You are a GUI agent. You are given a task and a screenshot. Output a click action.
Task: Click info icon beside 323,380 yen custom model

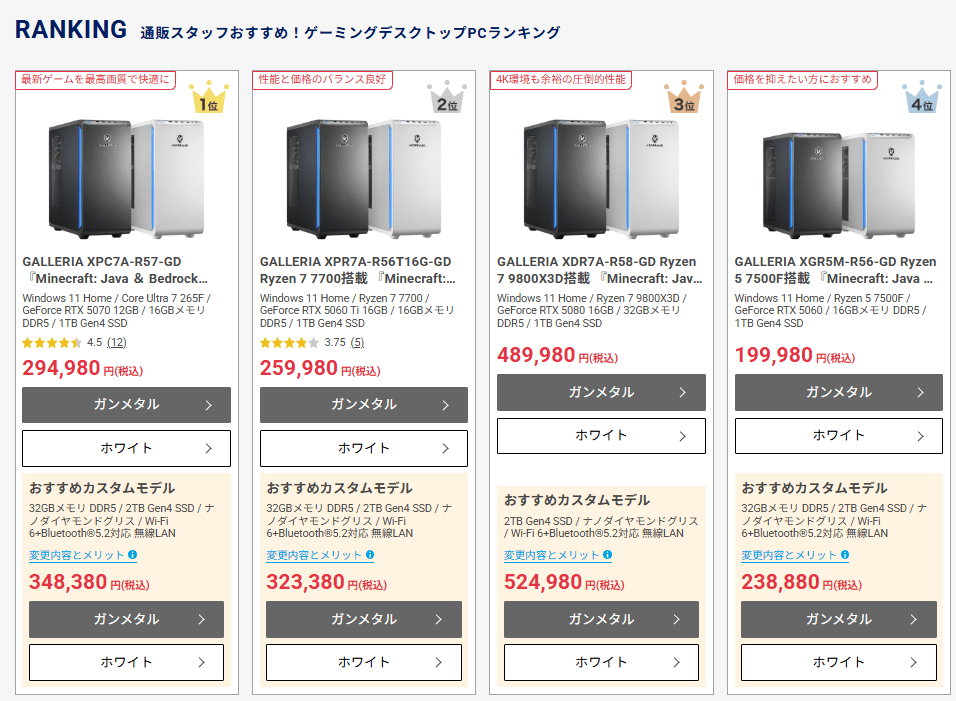point(370,555)
